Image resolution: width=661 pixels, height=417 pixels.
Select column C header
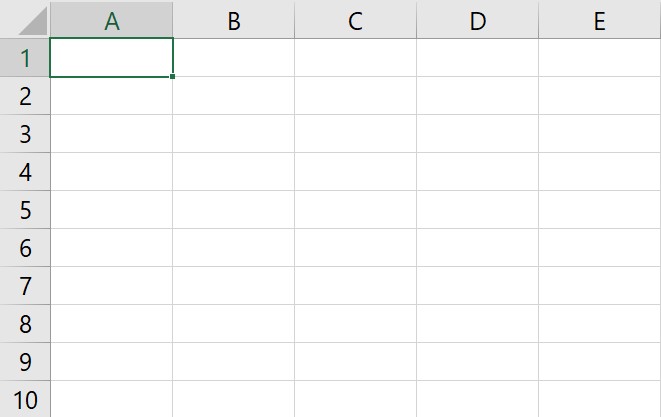click(355, 19)
